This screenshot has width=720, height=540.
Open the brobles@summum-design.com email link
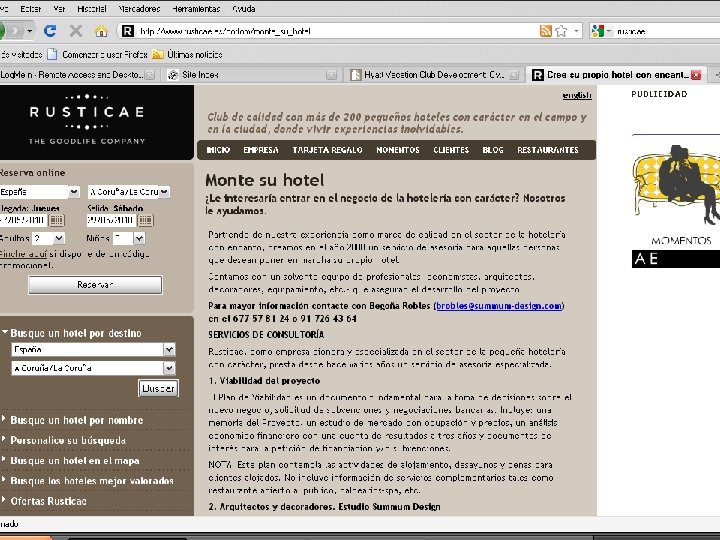(499, 306)
